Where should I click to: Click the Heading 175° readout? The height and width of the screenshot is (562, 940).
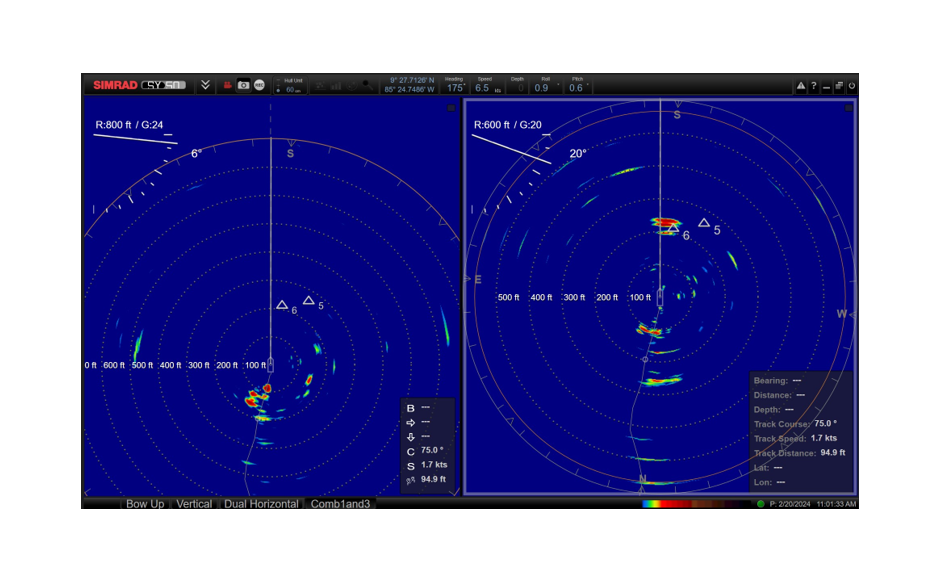tap(454, 86)
